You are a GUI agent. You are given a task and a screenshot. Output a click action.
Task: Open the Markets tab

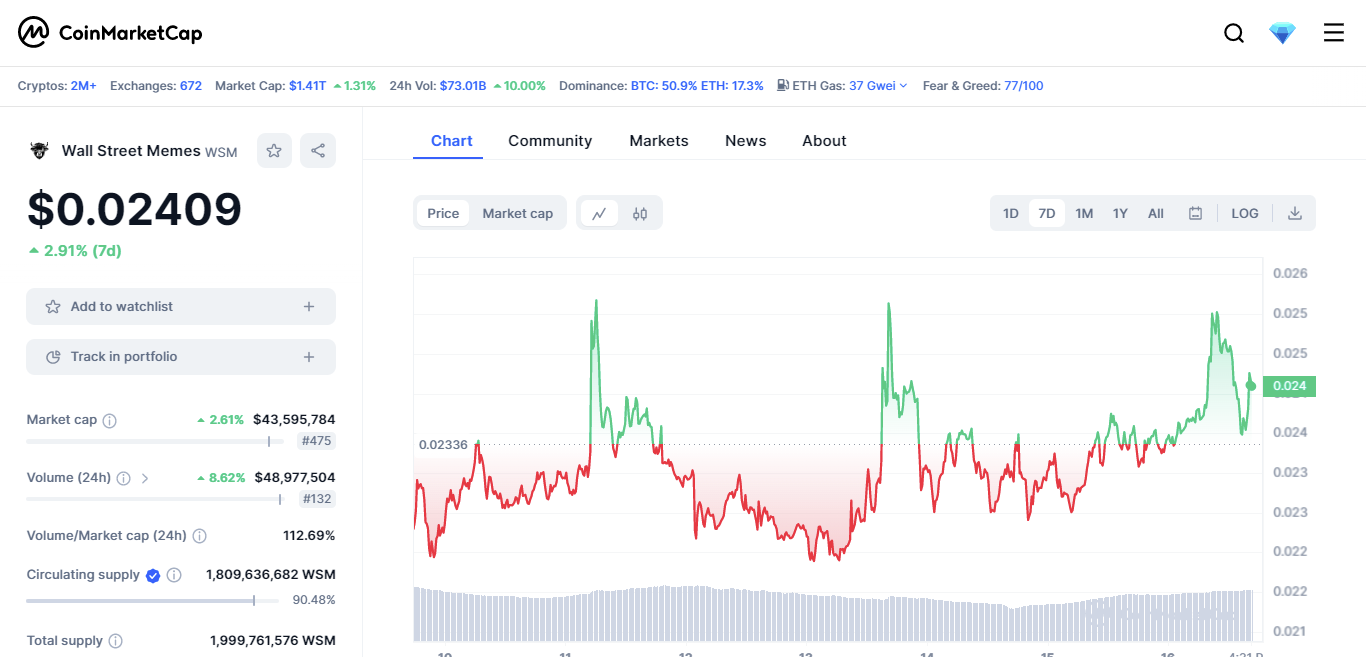tap(659, 141)
